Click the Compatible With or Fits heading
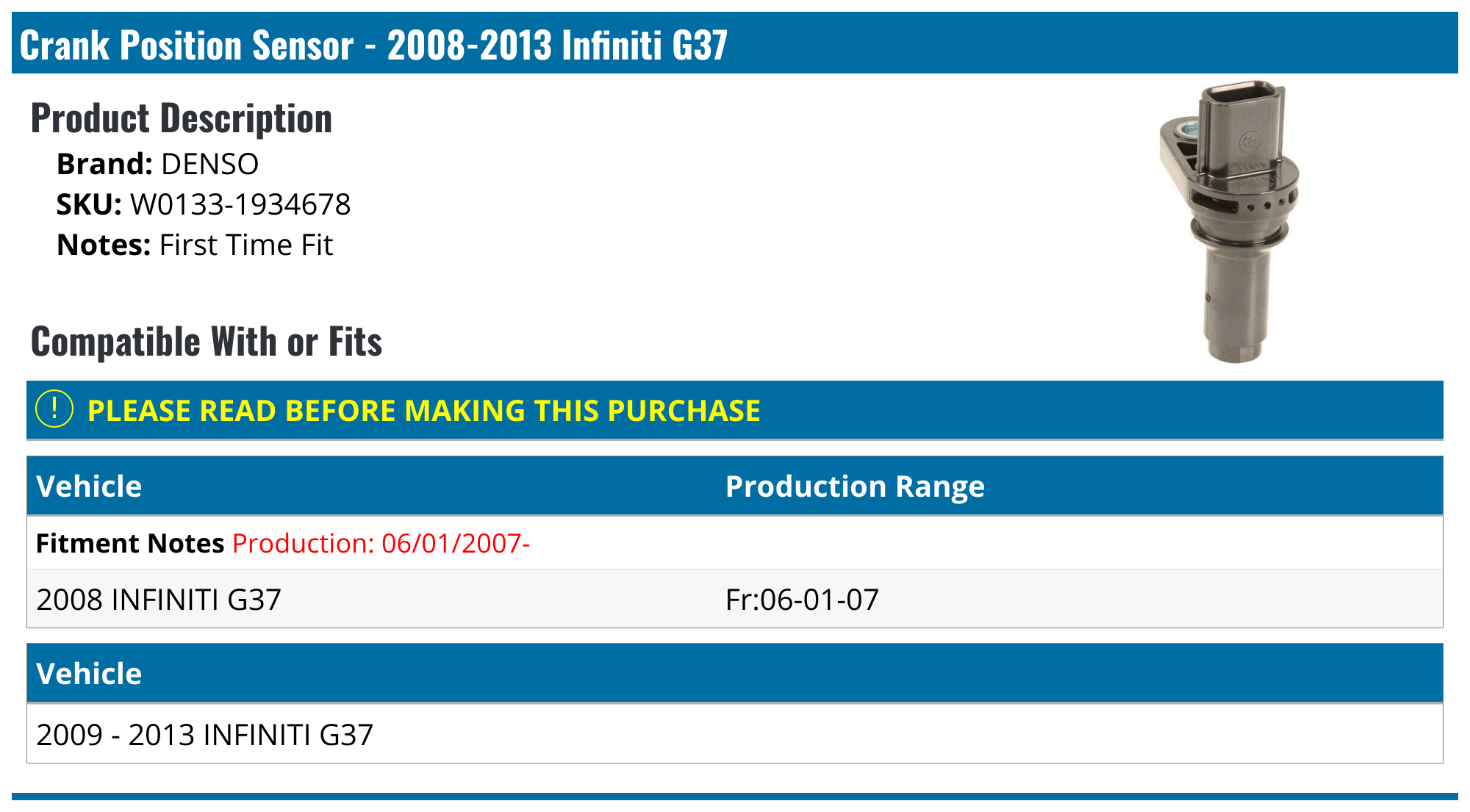The image size is (1470, 812). click(x=206, y=342)
